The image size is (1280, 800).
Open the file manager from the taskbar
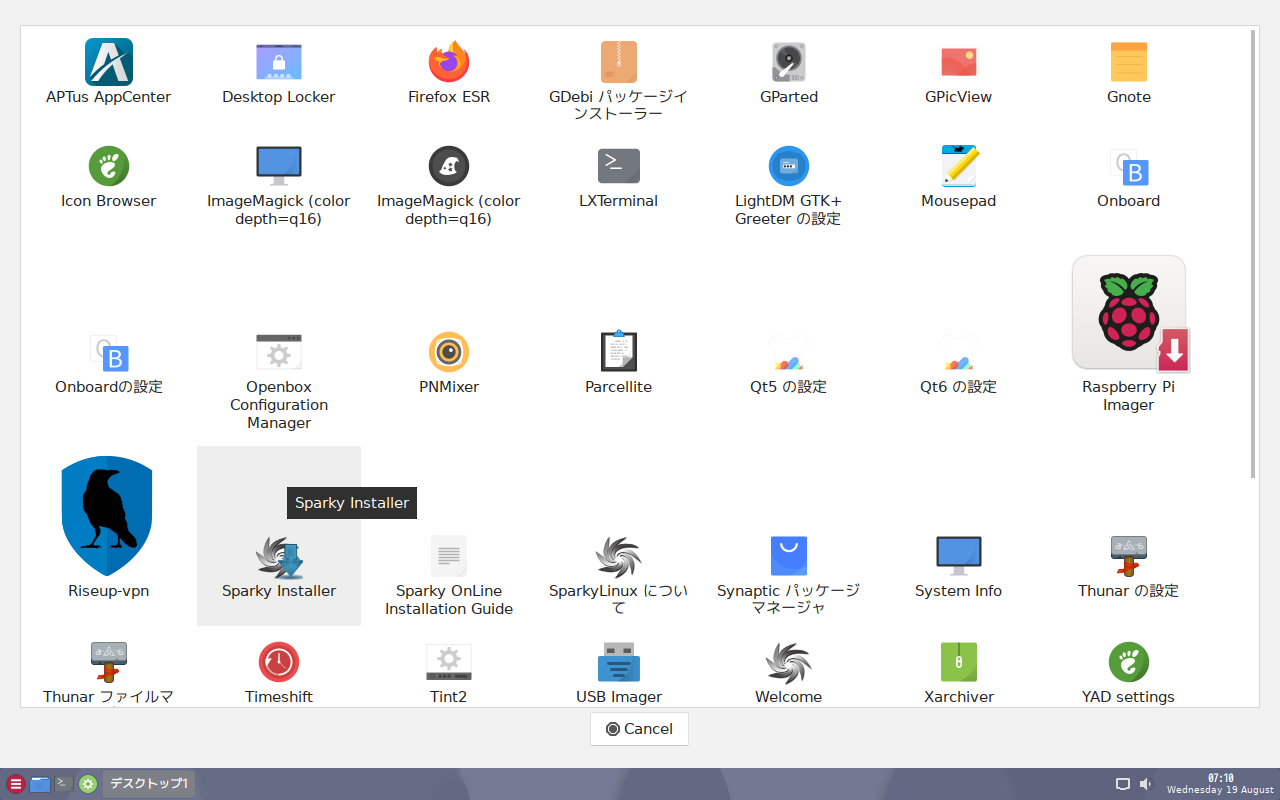pyautogui.click(x=40, y=784)
